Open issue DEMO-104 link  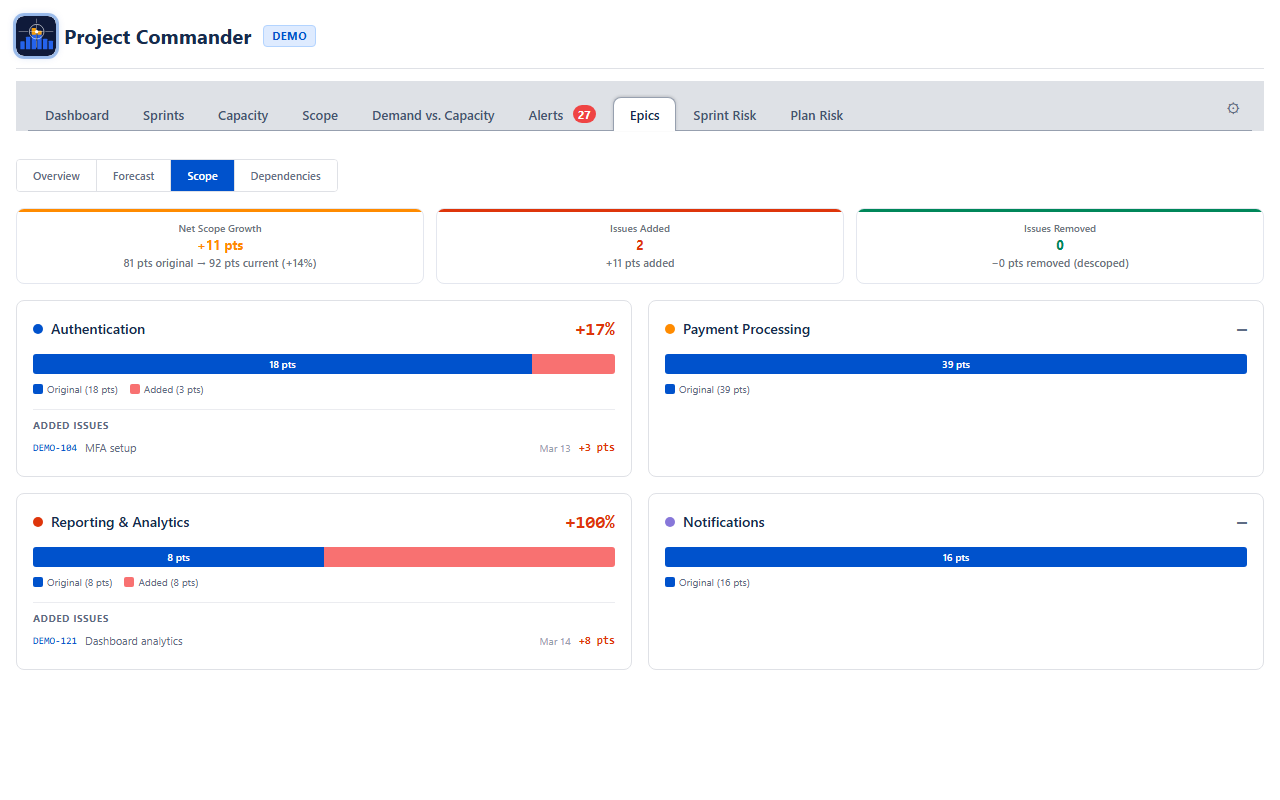tap(55, 448)
